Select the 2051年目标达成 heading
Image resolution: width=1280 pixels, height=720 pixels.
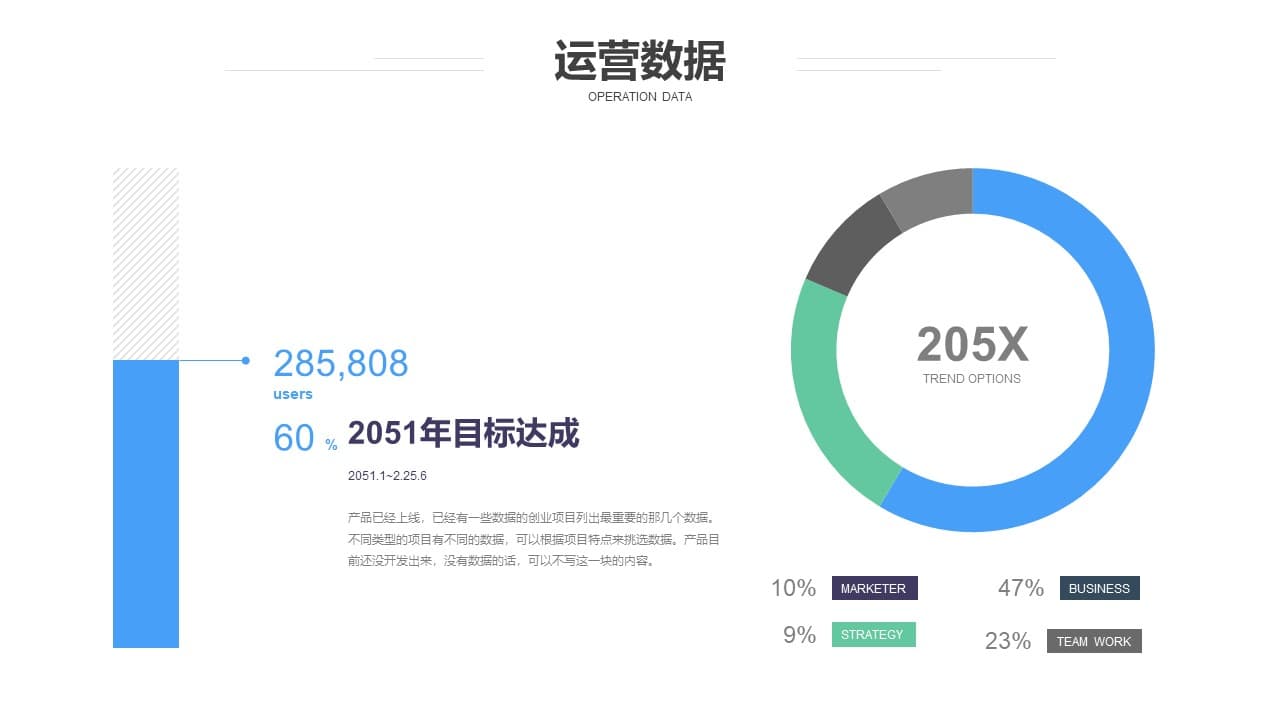pos(464,433)
